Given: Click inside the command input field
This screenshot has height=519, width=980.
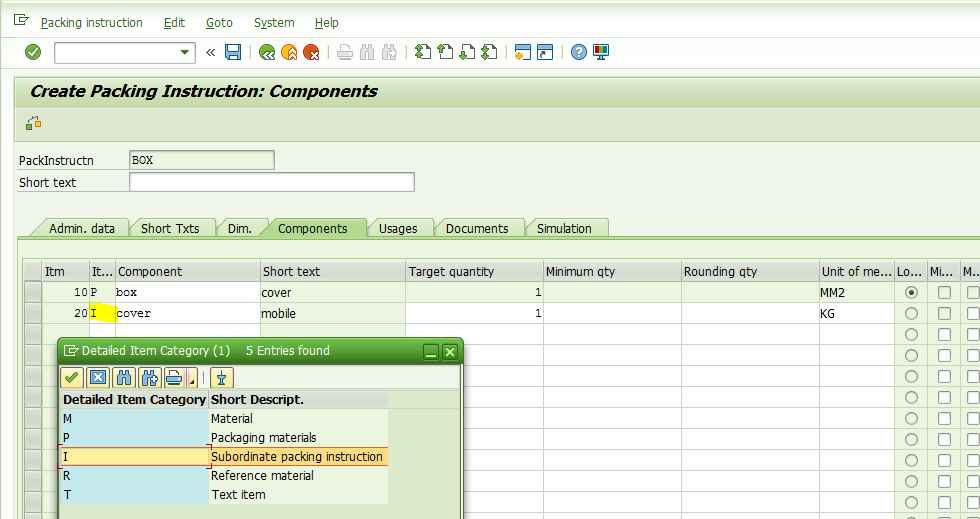Looking at the screenshot, I should (x=117, y=53).
